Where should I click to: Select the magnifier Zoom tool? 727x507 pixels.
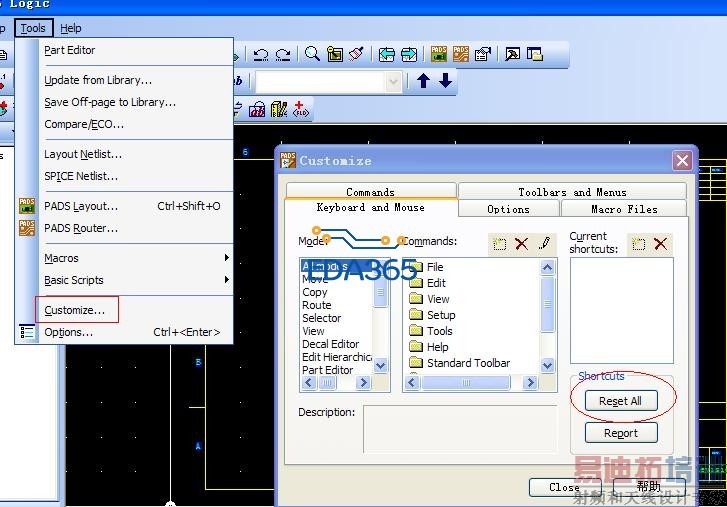tap(312, 54)
